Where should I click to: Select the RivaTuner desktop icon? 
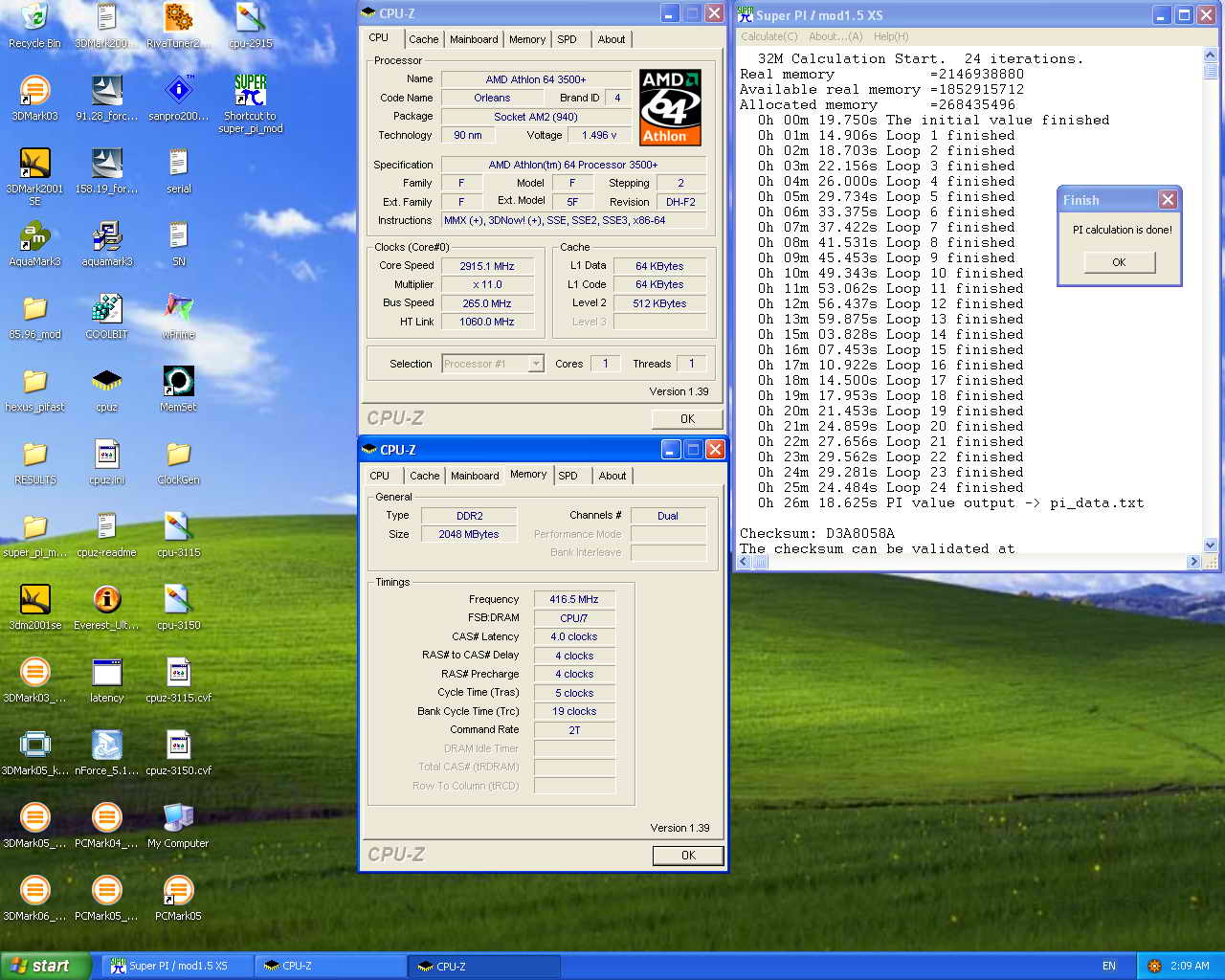click(178, 26)
